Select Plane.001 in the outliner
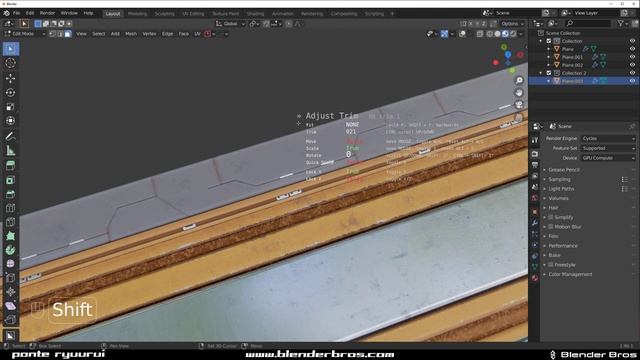The height and width of the screenshot is (360, 640). coord(572,57)
